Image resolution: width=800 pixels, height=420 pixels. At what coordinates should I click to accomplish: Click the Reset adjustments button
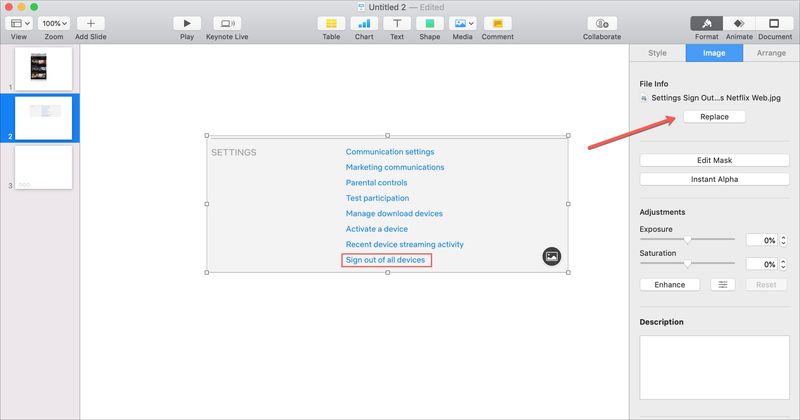coord(766,285)
